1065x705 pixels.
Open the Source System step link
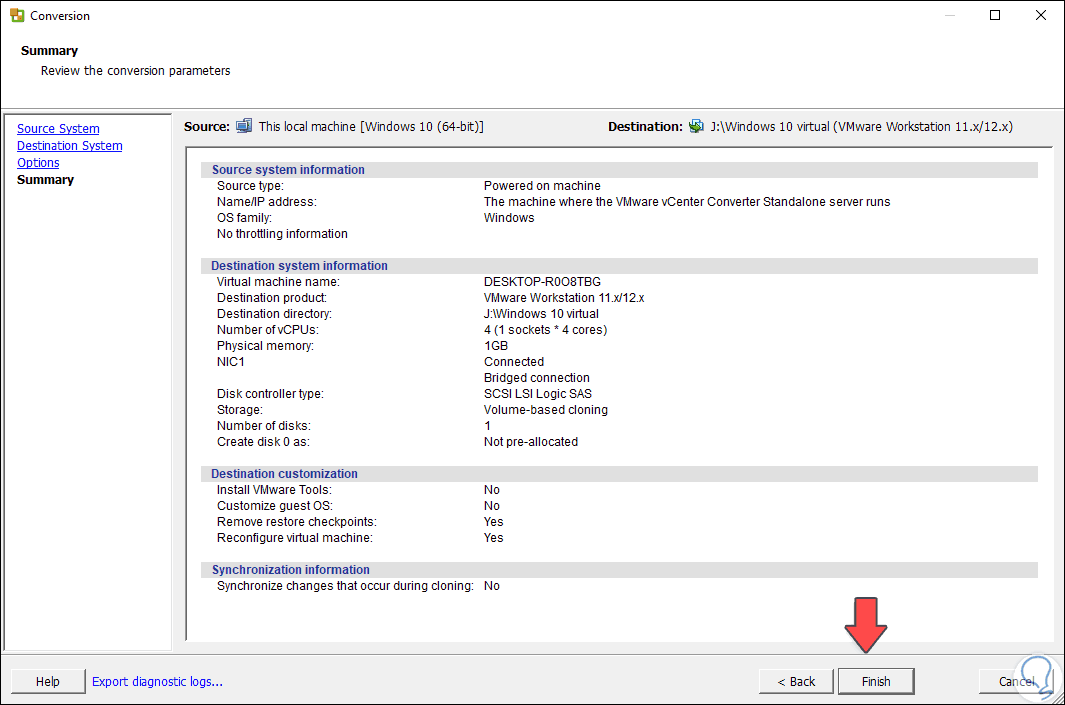tap(58, 128)
